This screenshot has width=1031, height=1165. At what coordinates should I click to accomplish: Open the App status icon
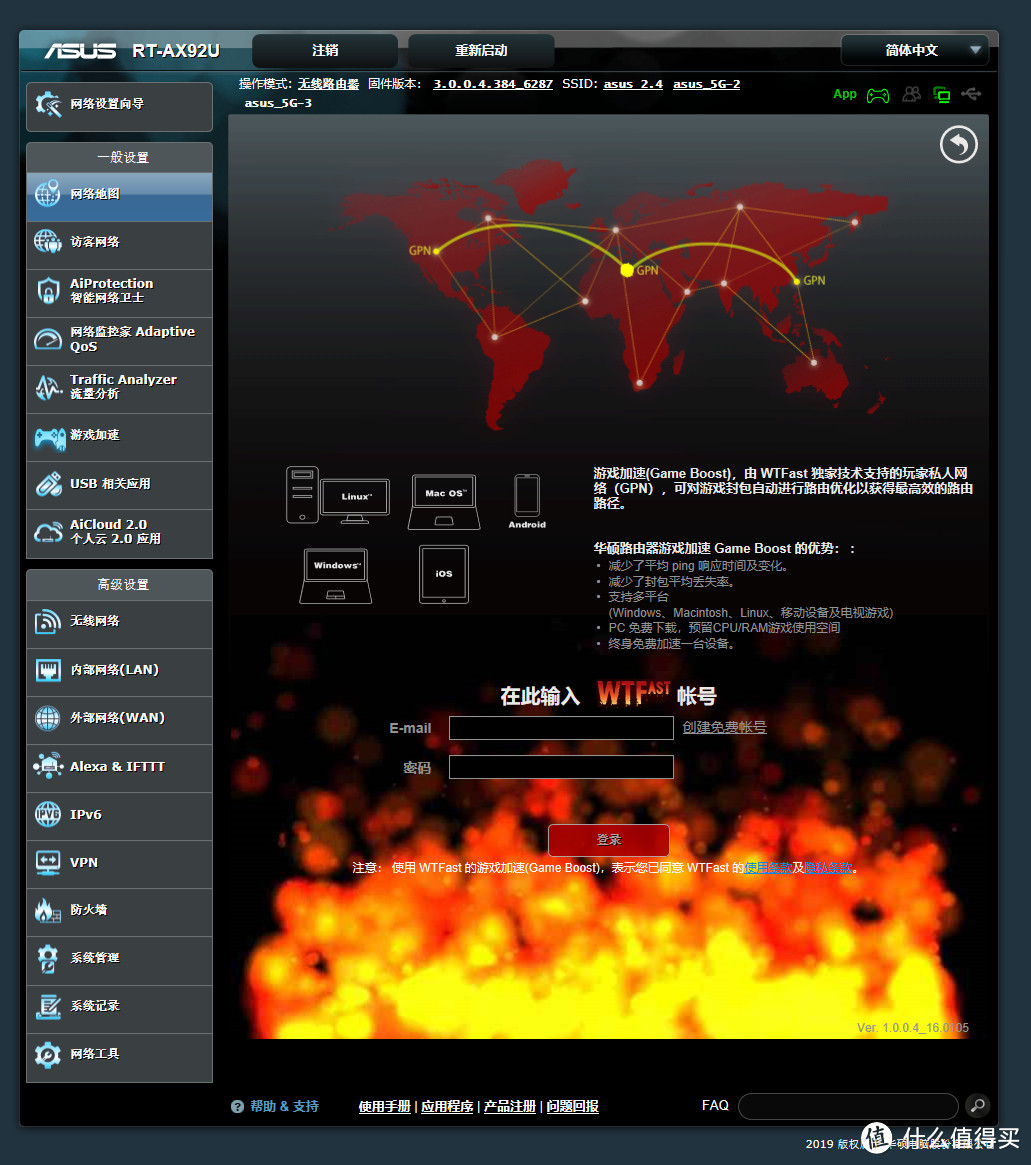(x=845, y=94)
